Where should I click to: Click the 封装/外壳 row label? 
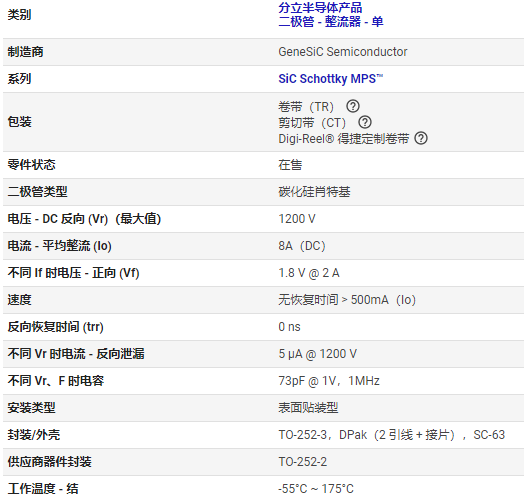(34, 435)
